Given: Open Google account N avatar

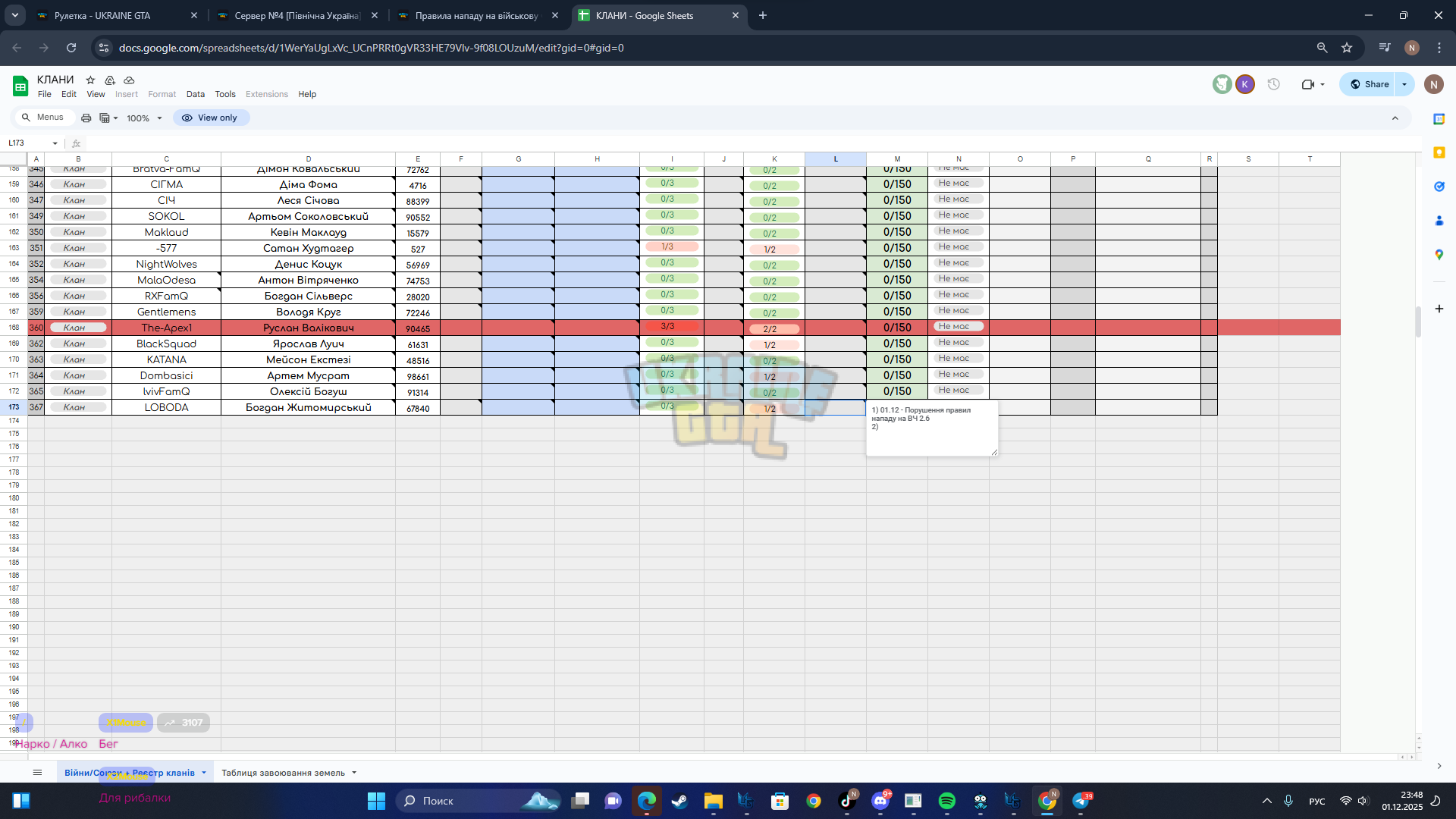Looking at the screenshot, I should [1433, 84].
